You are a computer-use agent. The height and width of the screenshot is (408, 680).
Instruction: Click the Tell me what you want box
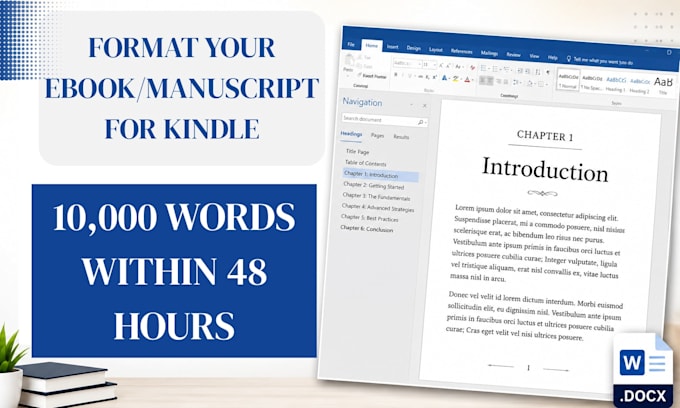[x=603, y=61]
